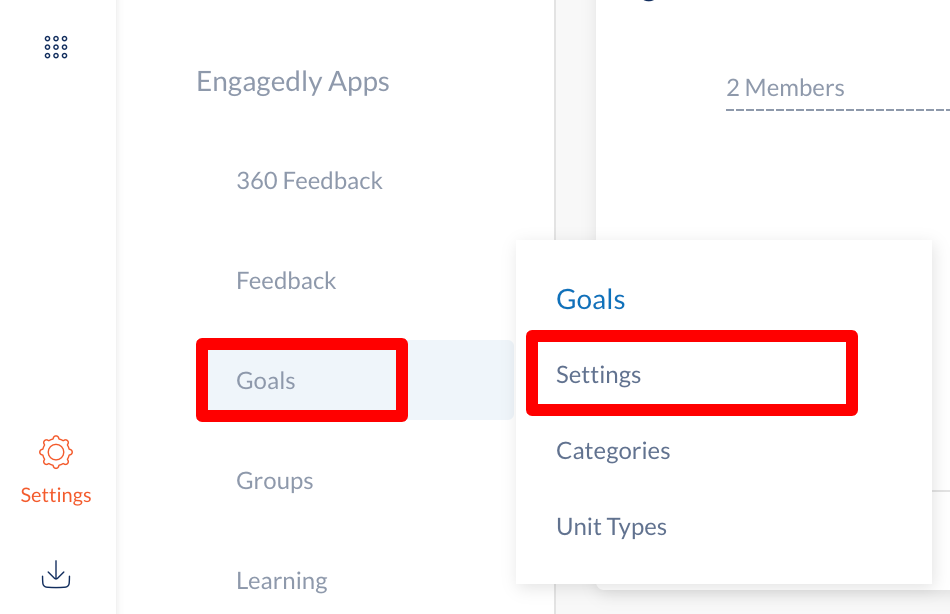The height and width of the screenshot is (614, 950).
Task: Select Learning from the apps list
Action: coord(282,580)
